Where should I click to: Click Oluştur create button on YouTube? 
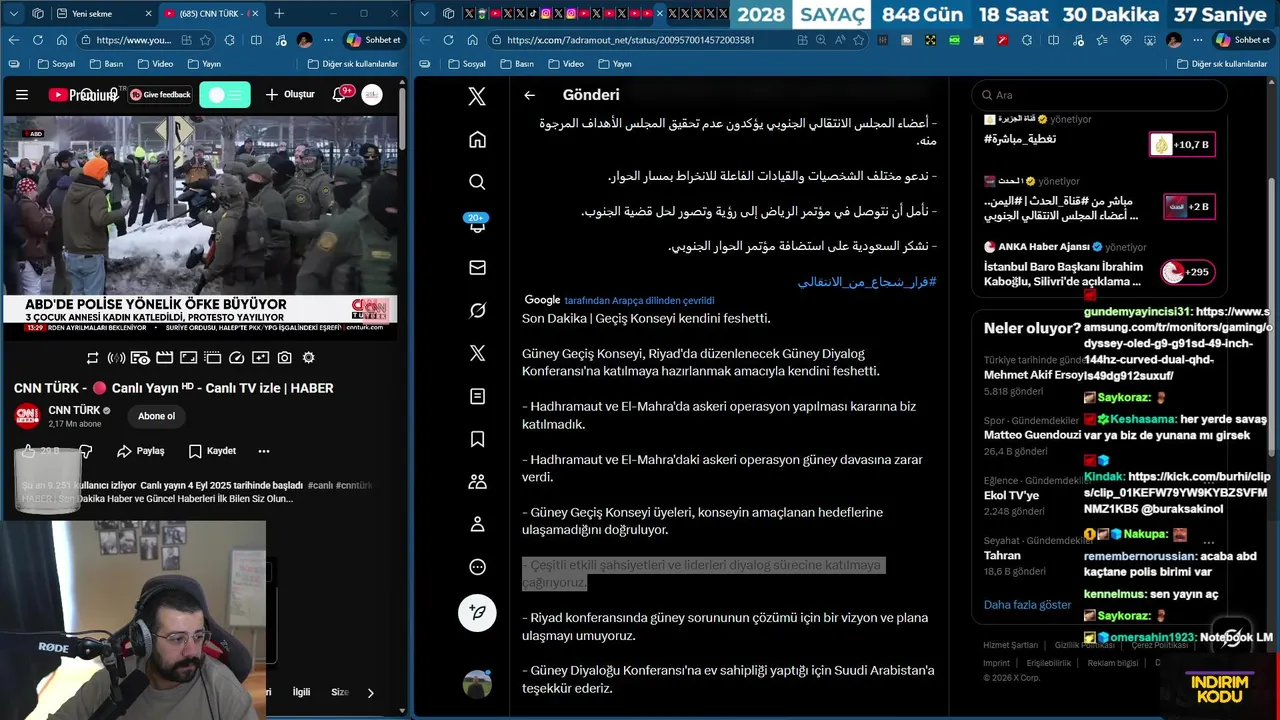[290, 95]
